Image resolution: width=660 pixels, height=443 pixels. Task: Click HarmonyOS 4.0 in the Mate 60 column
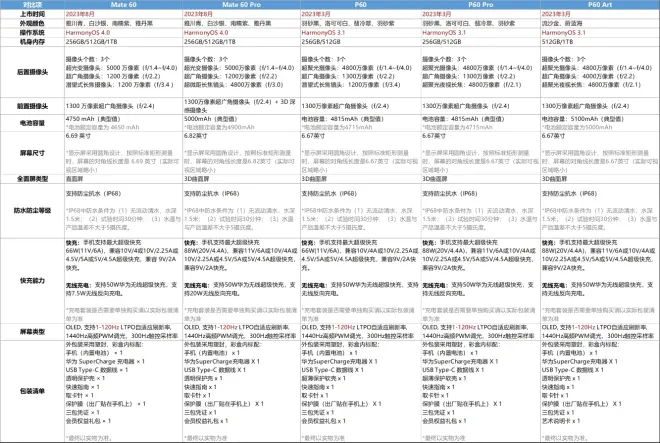point(87,33)
